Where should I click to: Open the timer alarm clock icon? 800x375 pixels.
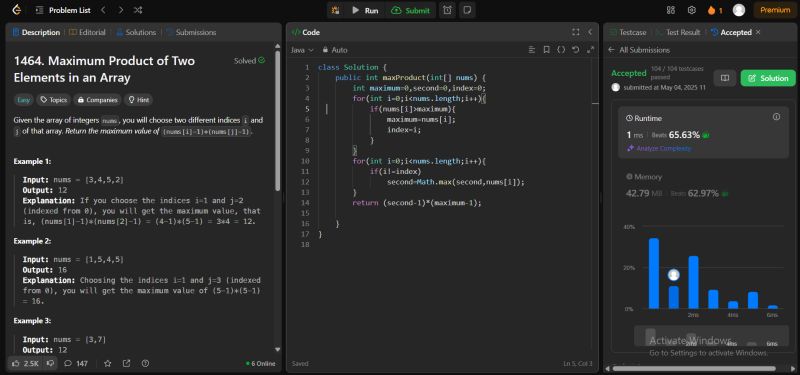click(447, 10)
